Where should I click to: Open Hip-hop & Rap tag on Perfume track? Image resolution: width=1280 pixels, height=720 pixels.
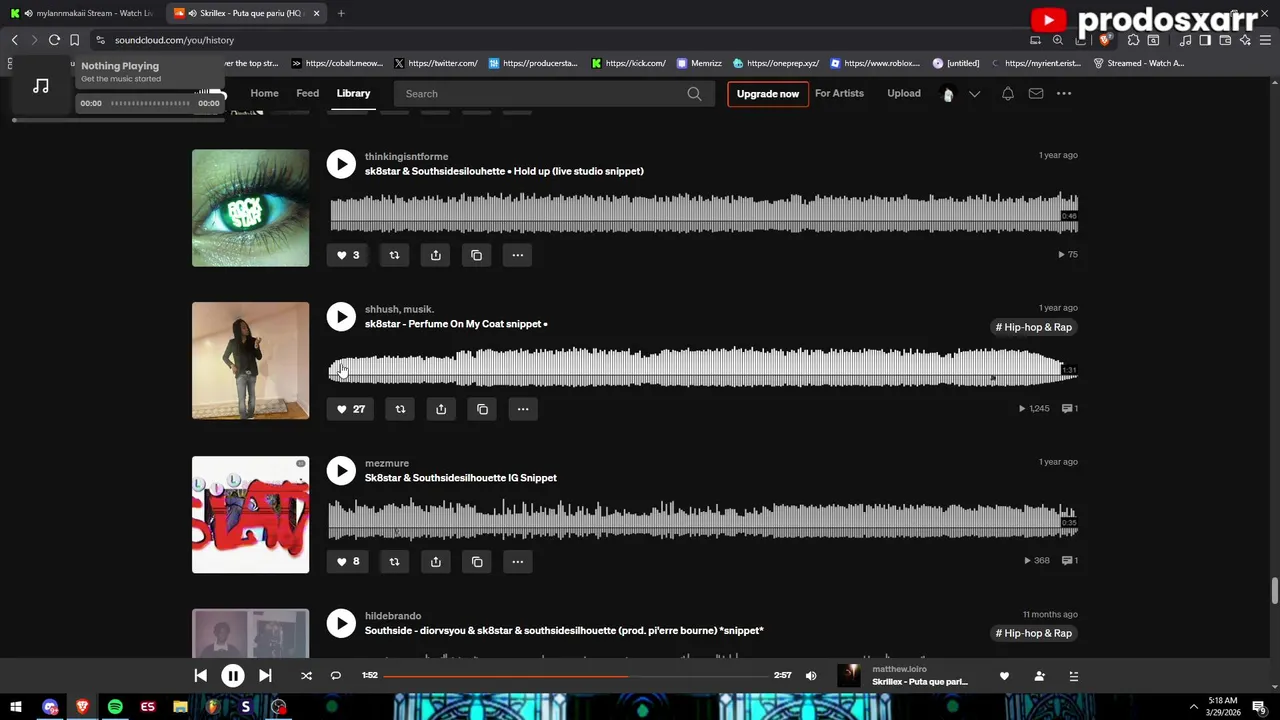pyautogui.click(x=1034, y=327)
